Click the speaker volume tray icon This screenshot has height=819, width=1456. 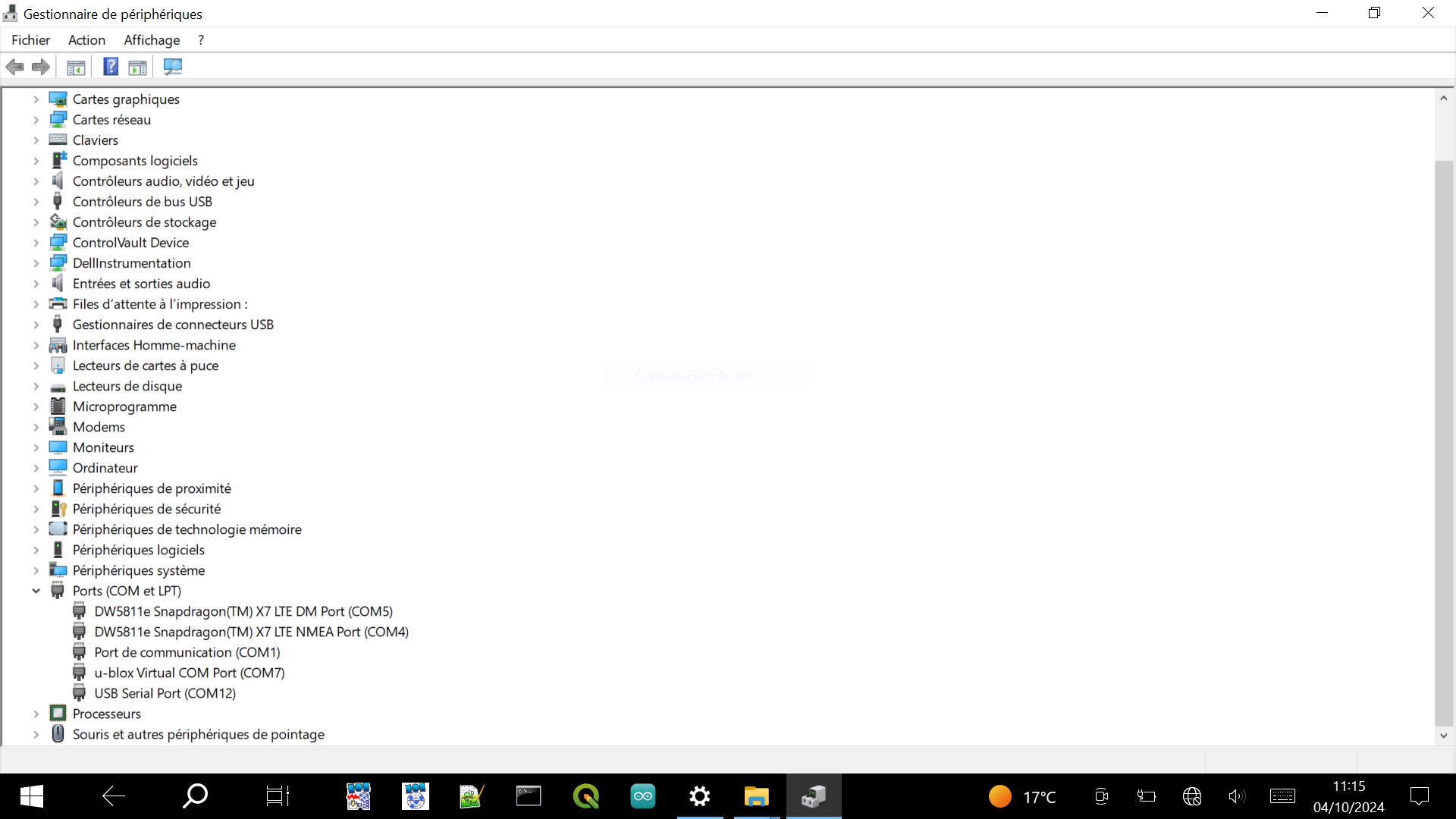(x=1236, y=796)
